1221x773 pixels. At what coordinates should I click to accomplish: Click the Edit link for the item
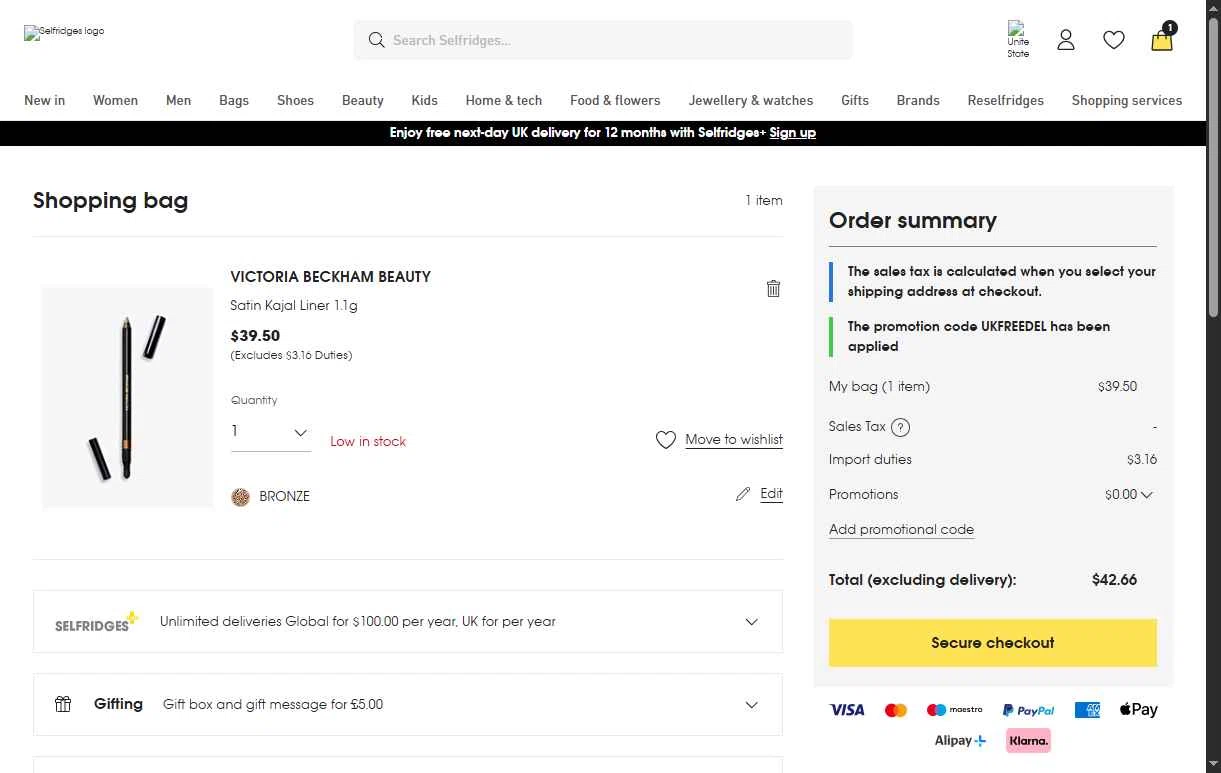pos(771,494)
